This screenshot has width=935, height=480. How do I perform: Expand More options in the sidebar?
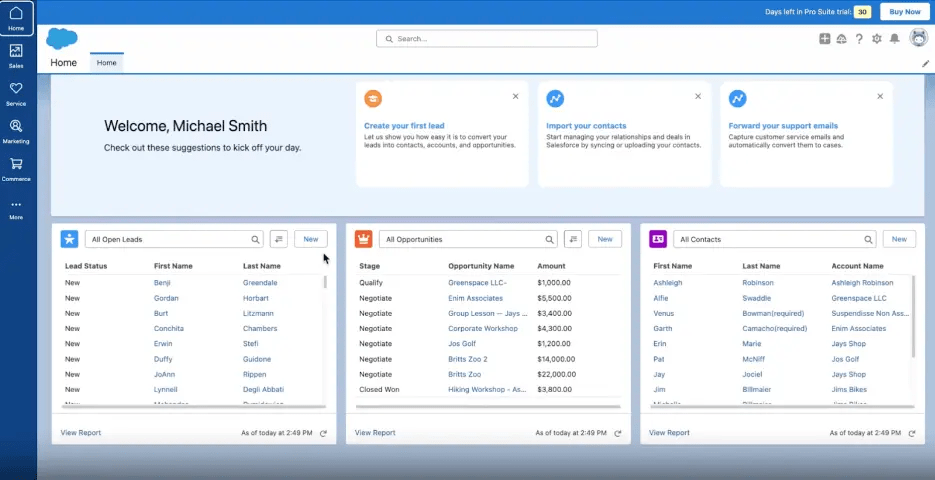point(16,209)
